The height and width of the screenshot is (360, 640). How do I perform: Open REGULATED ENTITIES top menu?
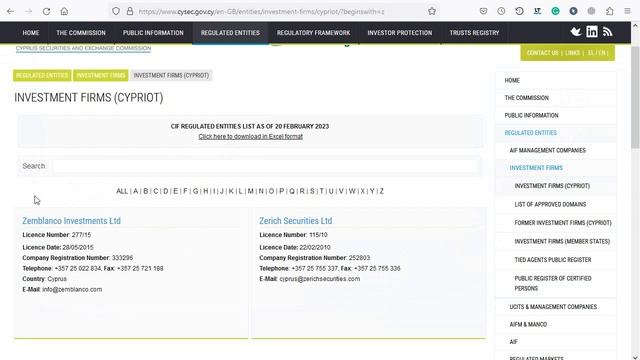[x=230, y=33]
